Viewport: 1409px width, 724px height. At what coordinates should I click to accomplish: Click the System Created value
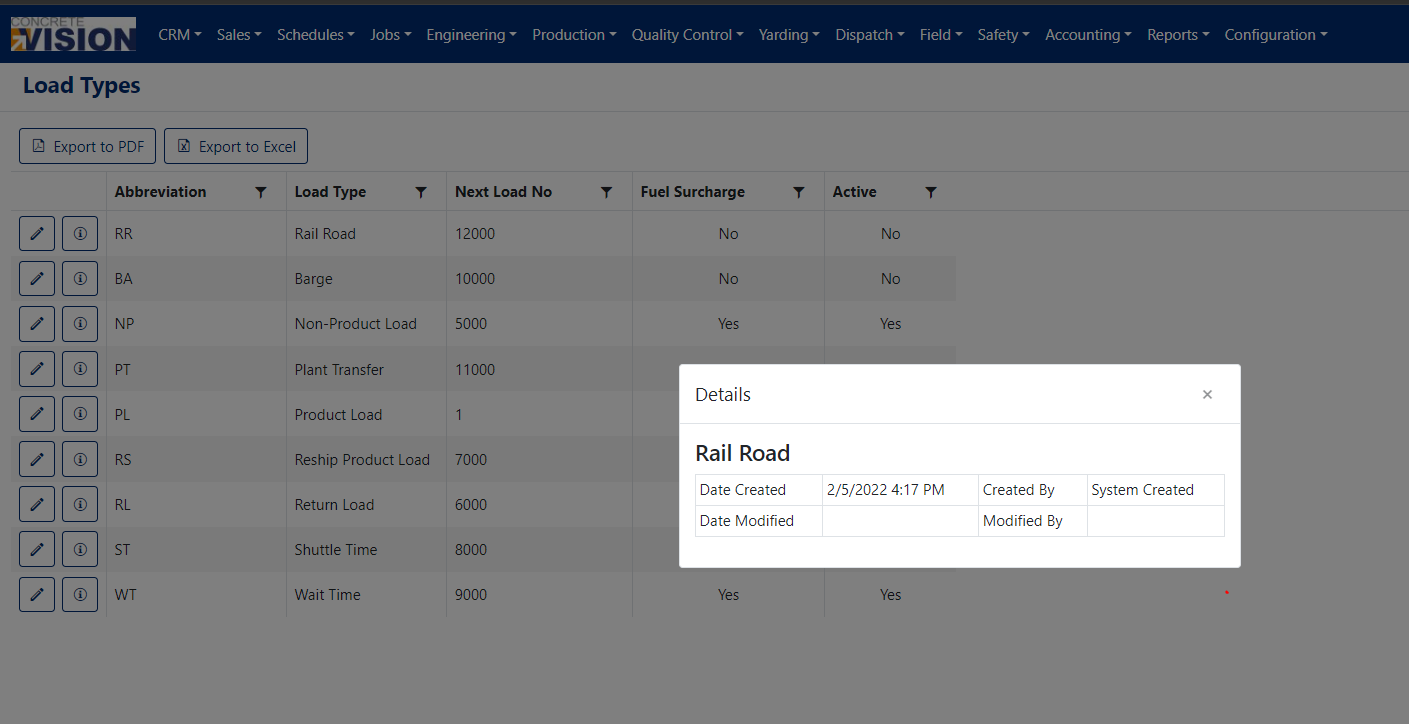[1143, 490]
